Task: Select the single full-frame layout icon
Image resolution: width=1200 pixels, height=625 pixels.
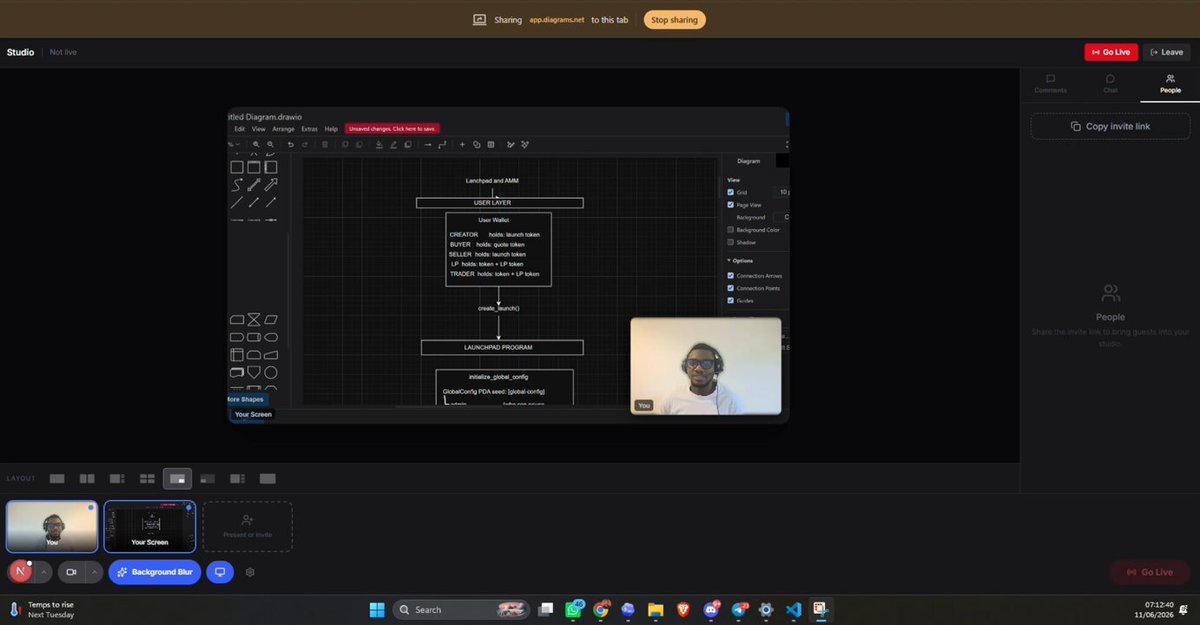Action: pos(57,479)
